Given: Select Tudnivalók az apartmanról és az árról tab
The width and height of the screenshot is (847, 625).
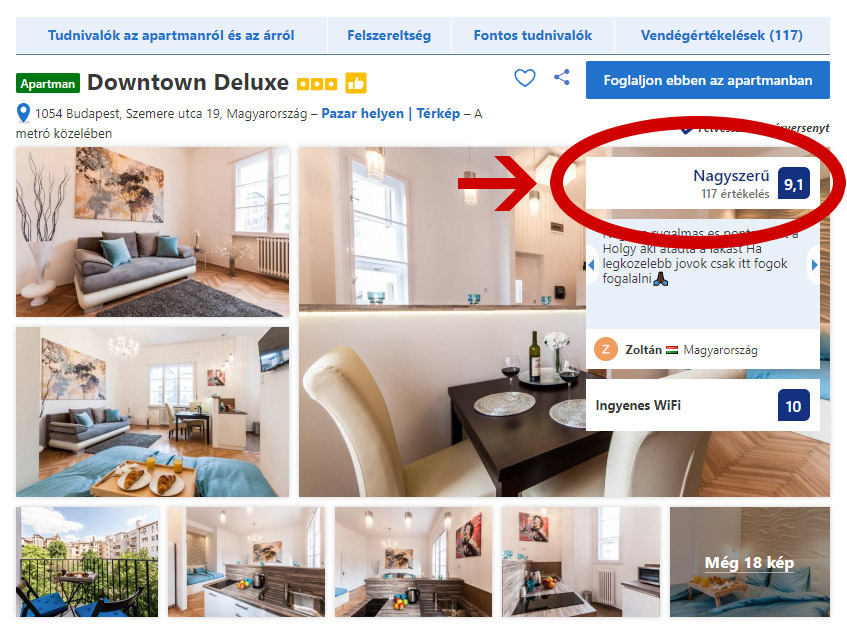Looking at the screenshot, I should pos(171,36).
